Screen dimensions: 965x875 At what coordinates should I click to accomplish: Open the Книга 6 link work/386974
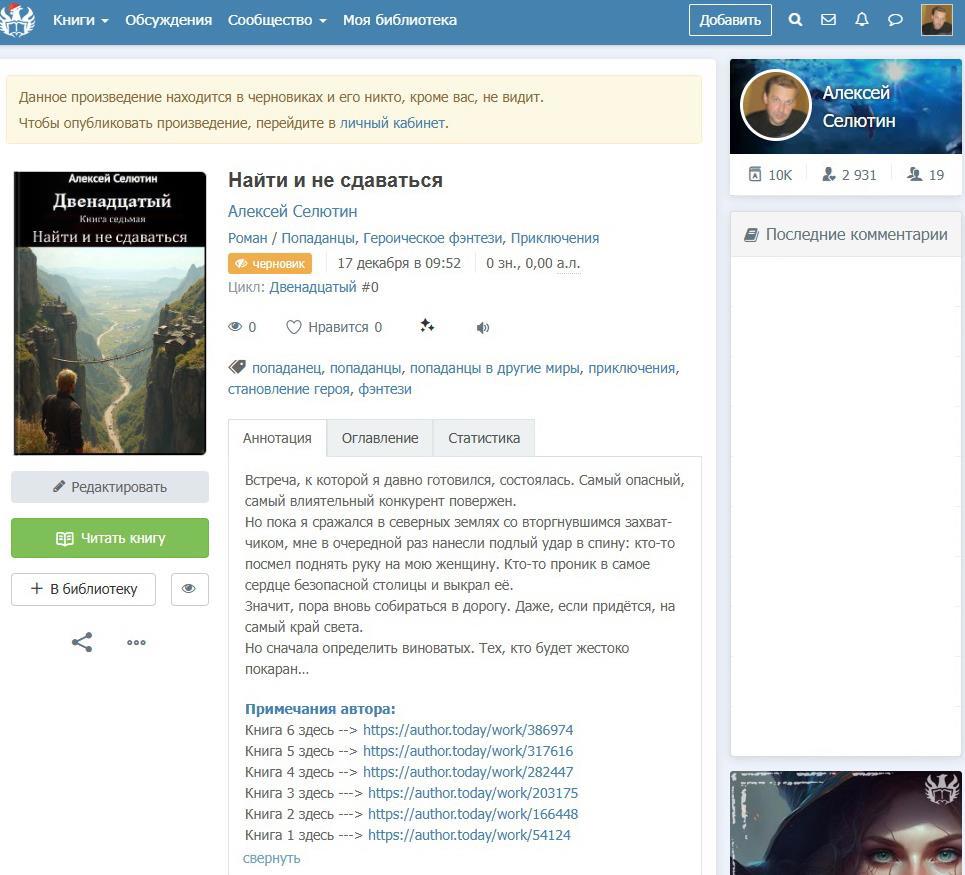tap(468, 730)
